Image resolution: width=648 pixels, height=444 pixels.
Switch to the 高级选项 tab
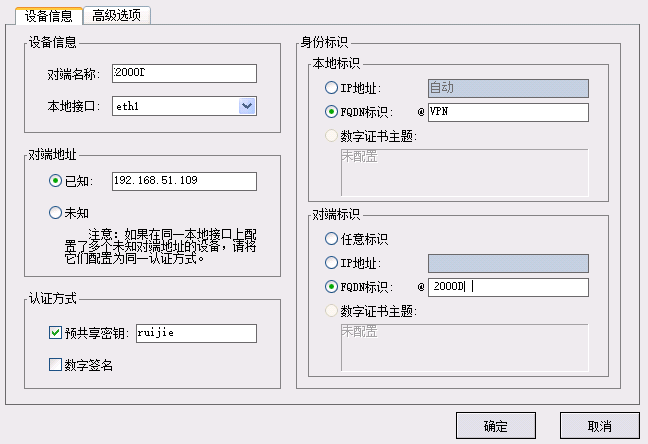click(x=117, y=16)
